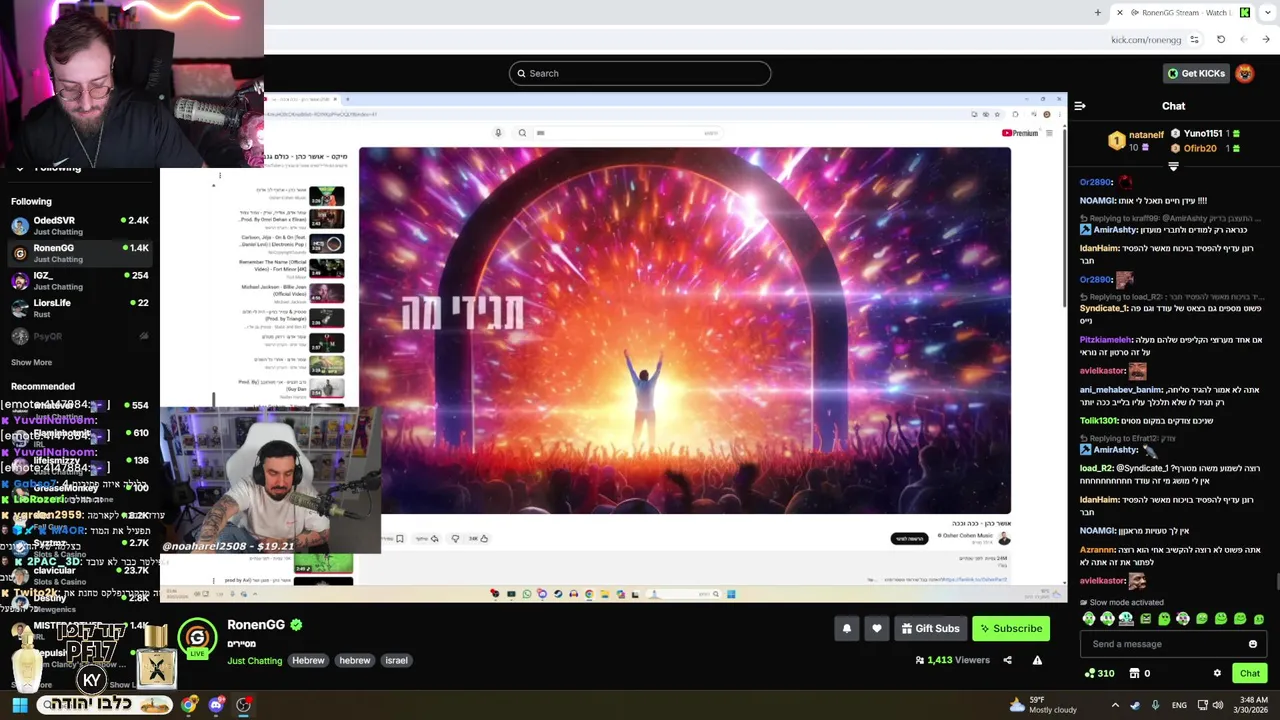Open site settings icon beside address
Screen dimensions: 1280x720
pos(1195,40)
